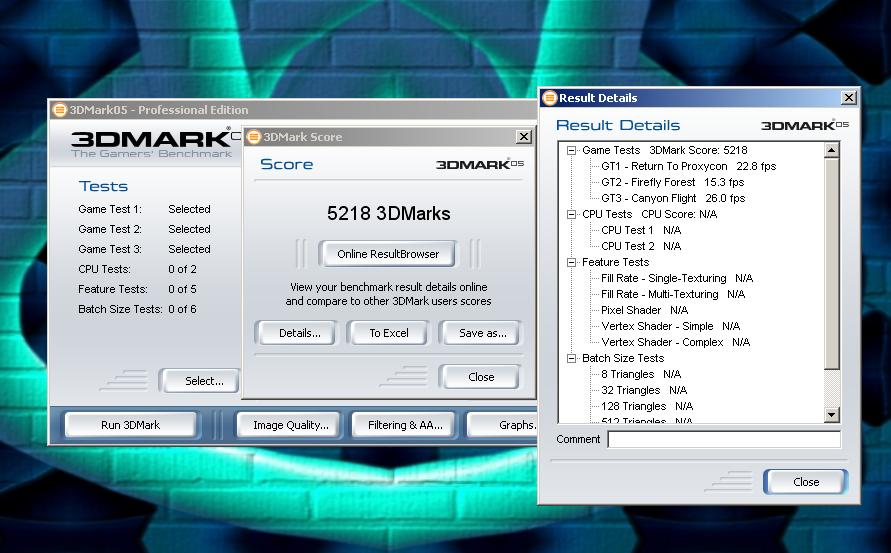Select the CPU Test 2 row
Screen dimensions: 891x553
tap(641, 246)
